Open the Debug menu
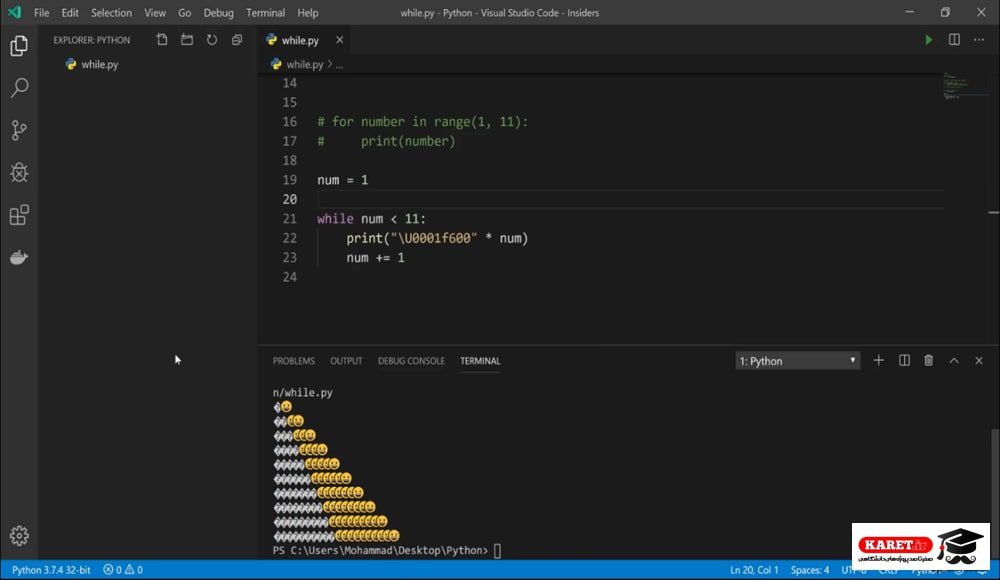 click(x=218, y=12)
